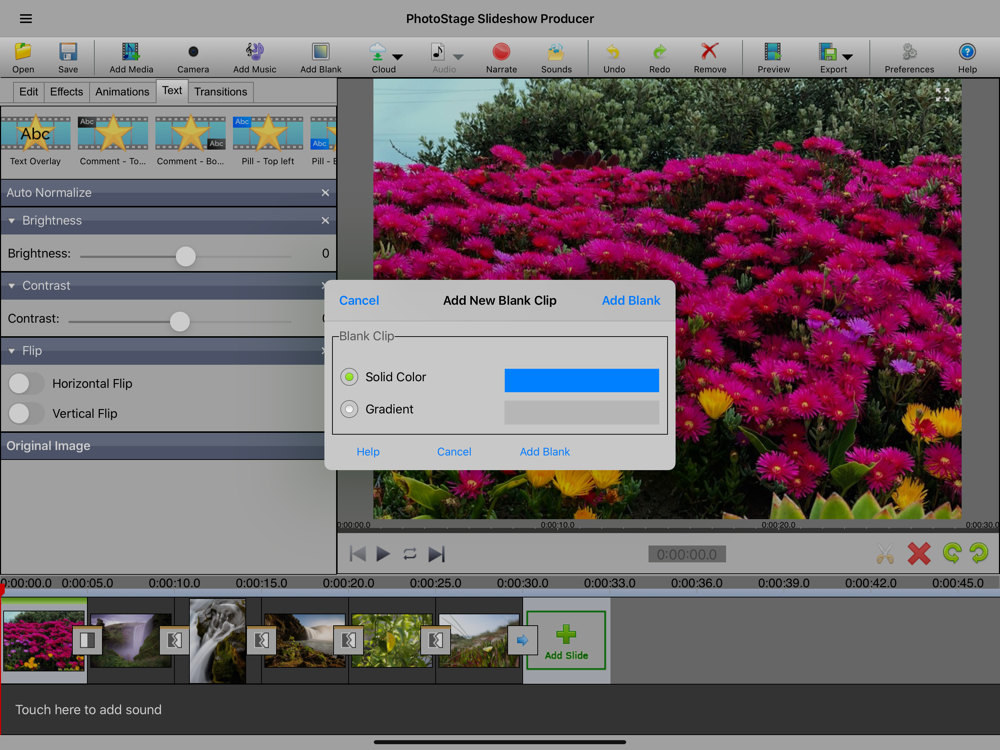
Task: Open the hamburger menu
Action: (x=26, y=18)
